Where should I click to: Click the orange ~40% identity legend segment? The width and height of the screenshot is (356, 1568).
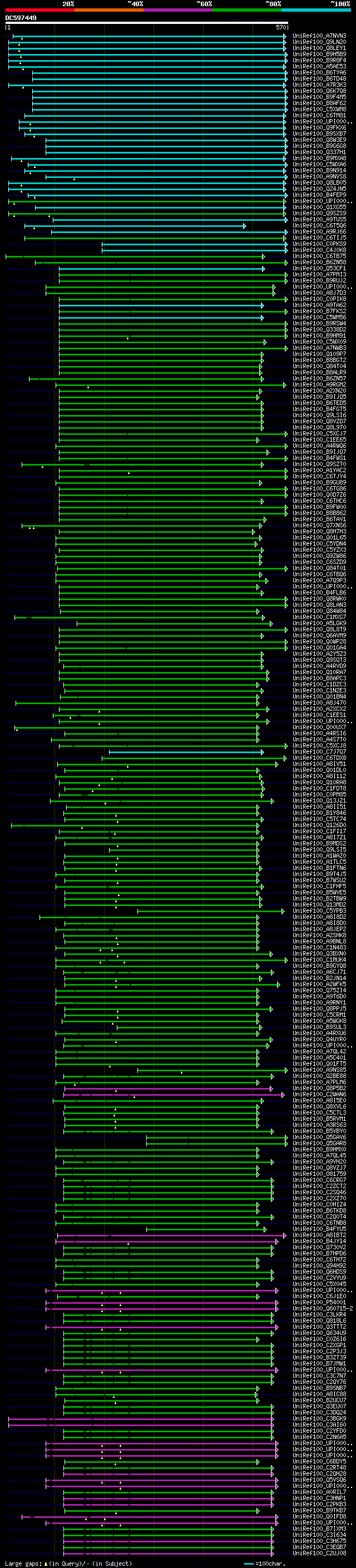pyautogui.click(x=109, y=10)
